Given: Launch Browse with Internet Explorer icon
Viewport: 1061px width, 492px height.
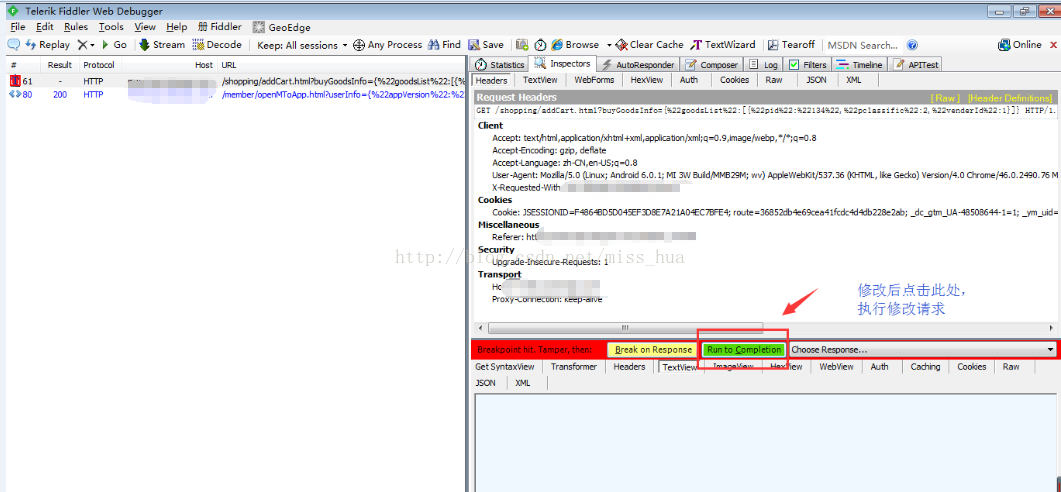Looking at the screenshot, I should [575, 45].
